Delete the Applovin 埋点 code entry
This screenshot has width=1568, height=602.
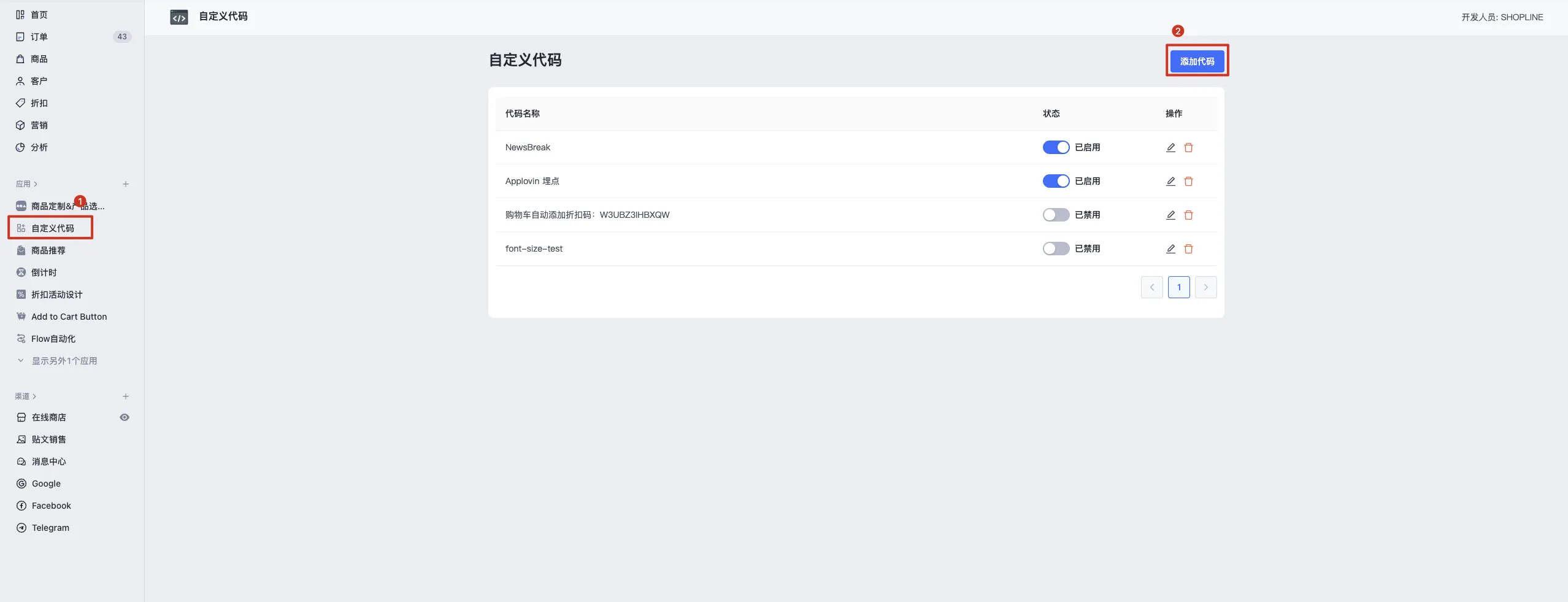point(1188,181)
